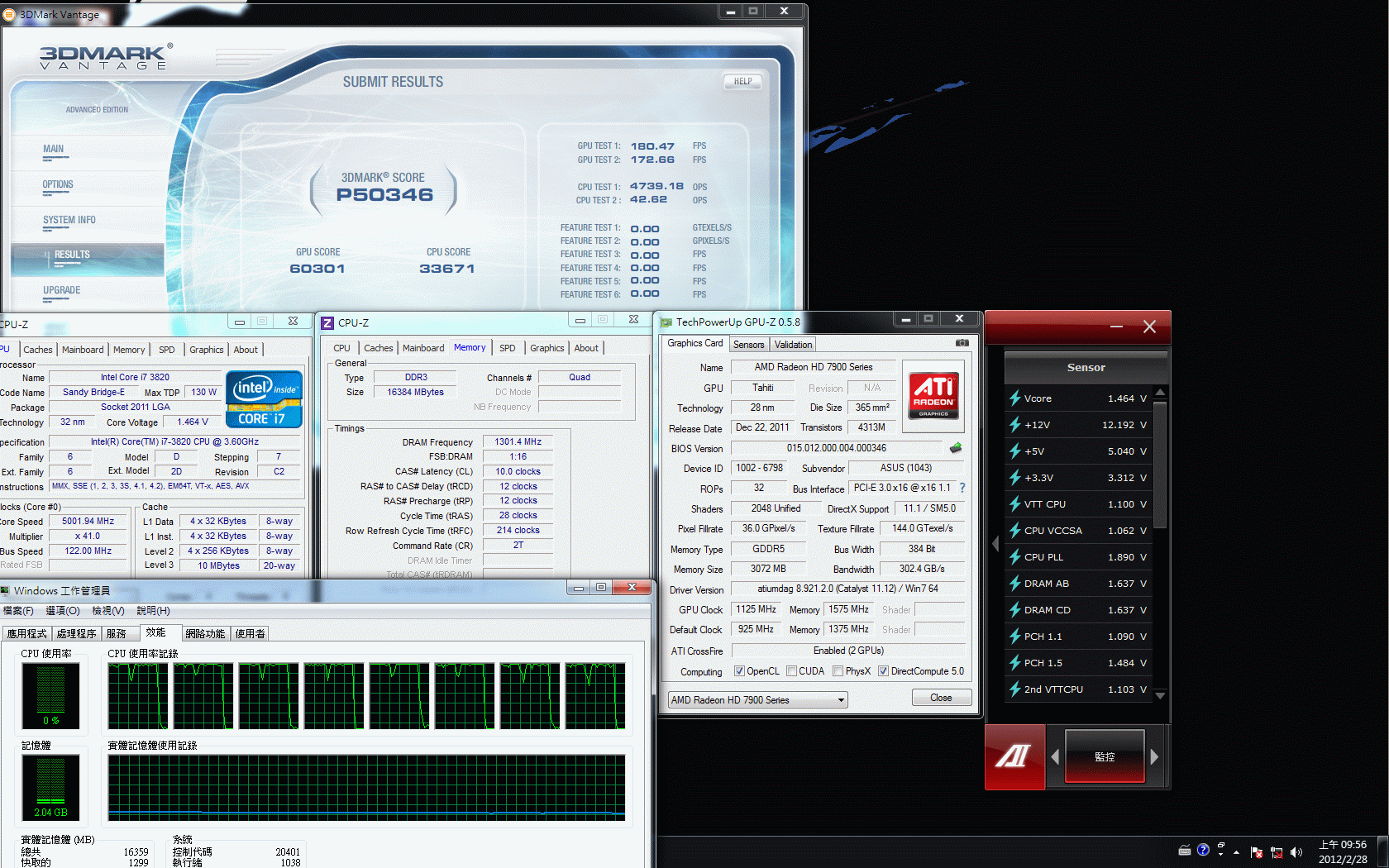
Task: Click the GPU-Z BIOS Version field
Action: 837,448
